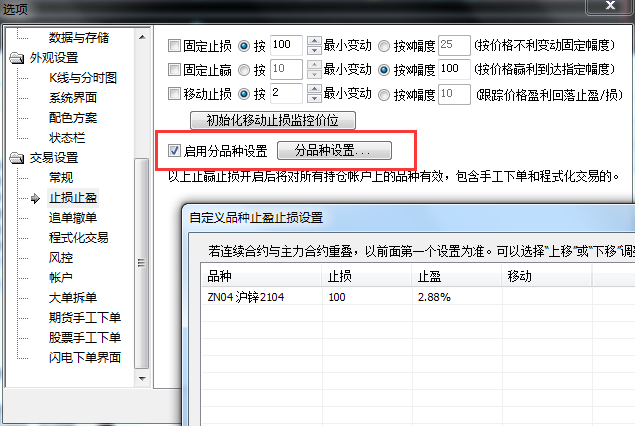Open 程式化交易 settings

tap(79, 237)
